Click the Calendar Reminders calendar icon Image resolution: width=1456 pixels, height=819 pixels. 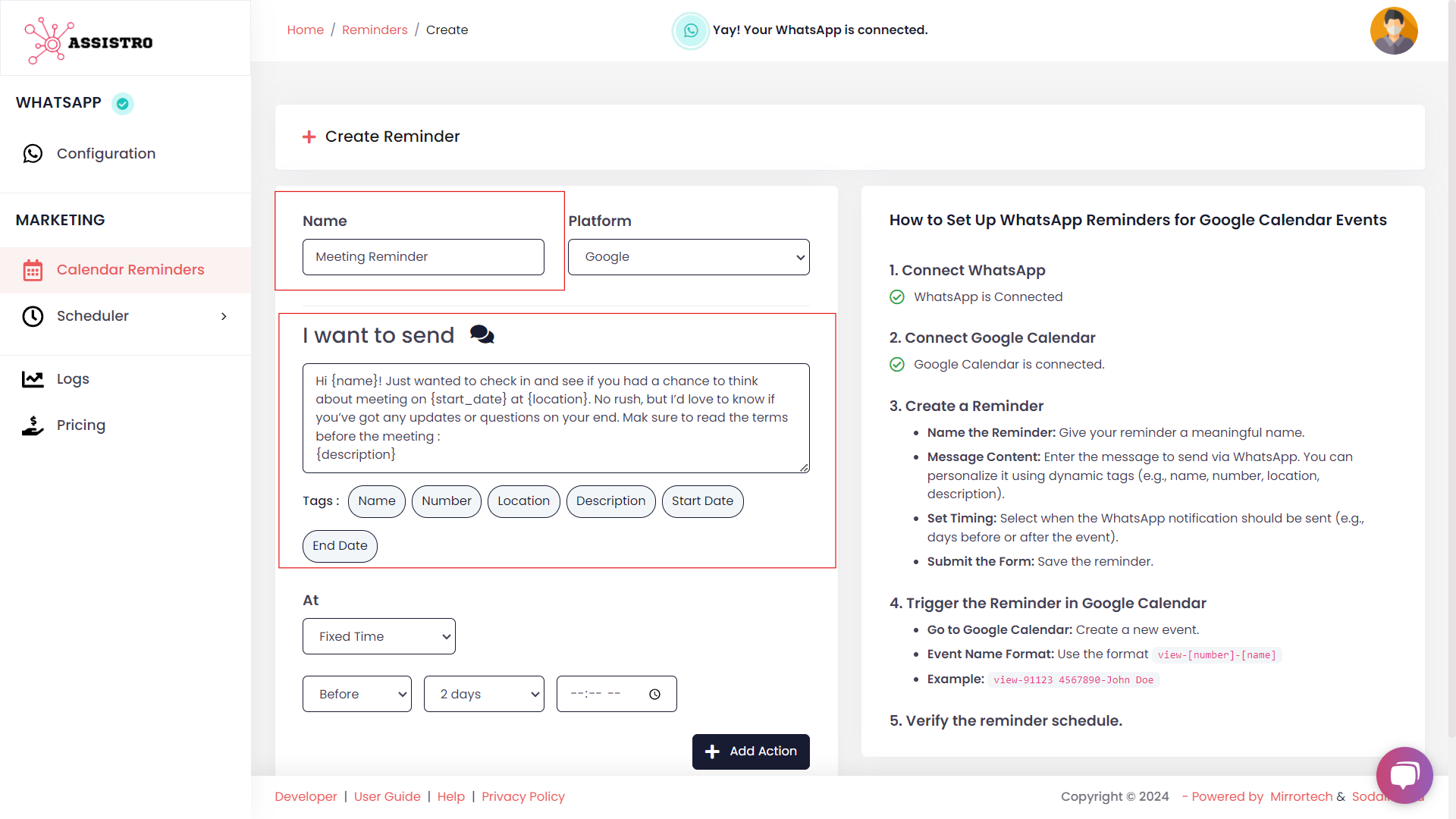tap(33, 271)
